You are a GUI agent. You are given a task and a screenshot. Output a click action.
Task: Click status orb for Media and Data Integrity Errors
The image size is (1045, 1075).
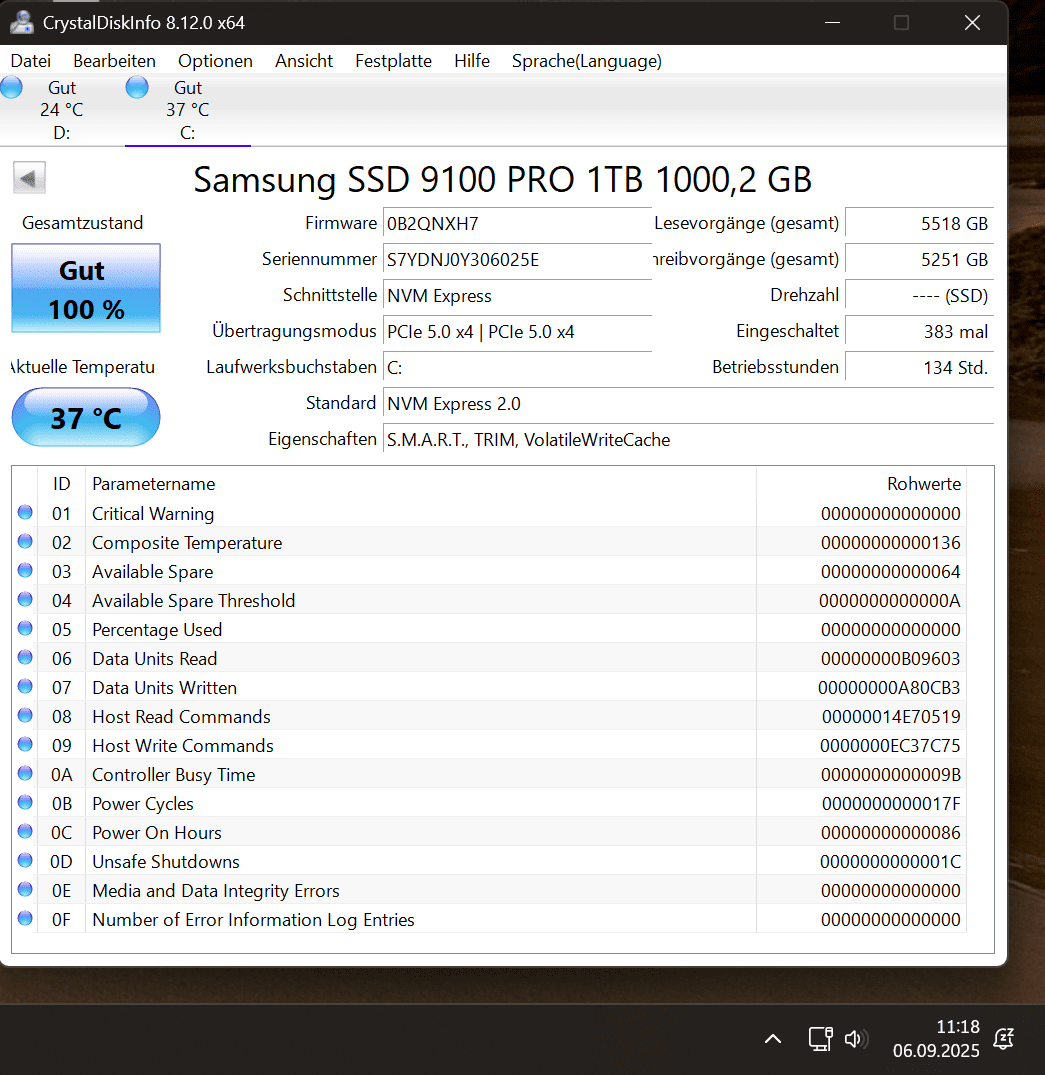click(25, 889)
